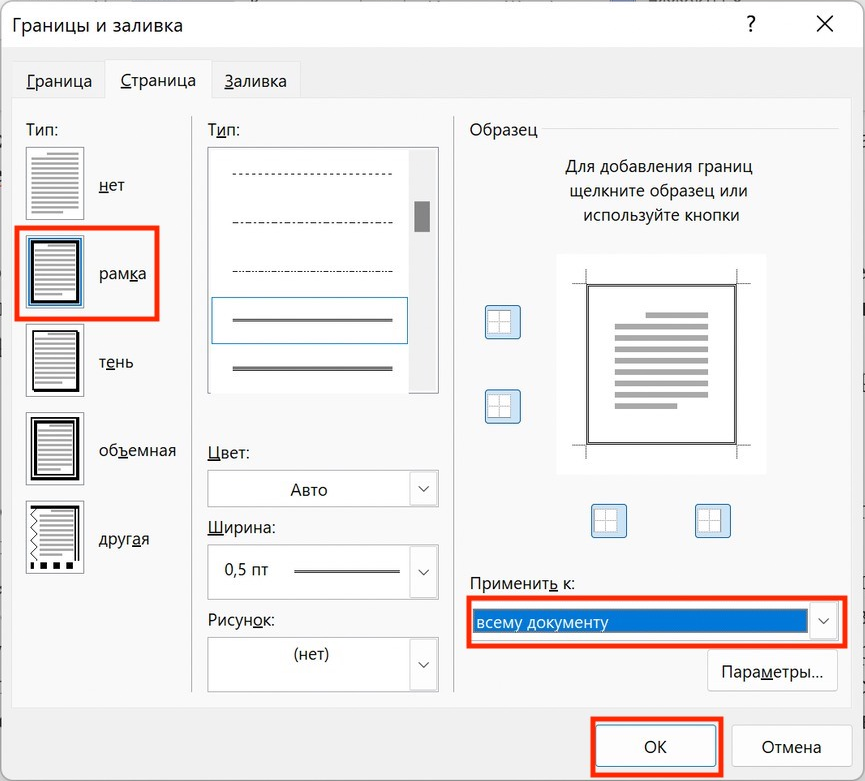Toggle the left border button below preview

coord(608,521)
